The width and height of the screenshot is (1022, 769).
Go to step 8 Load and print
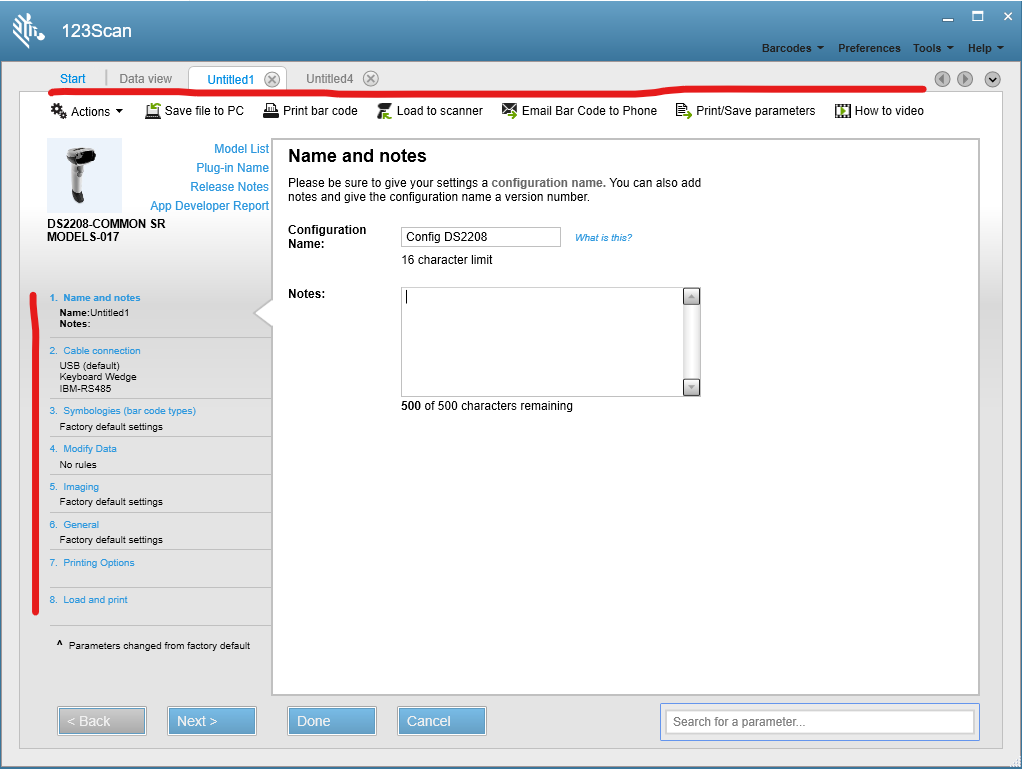(95, 600)
